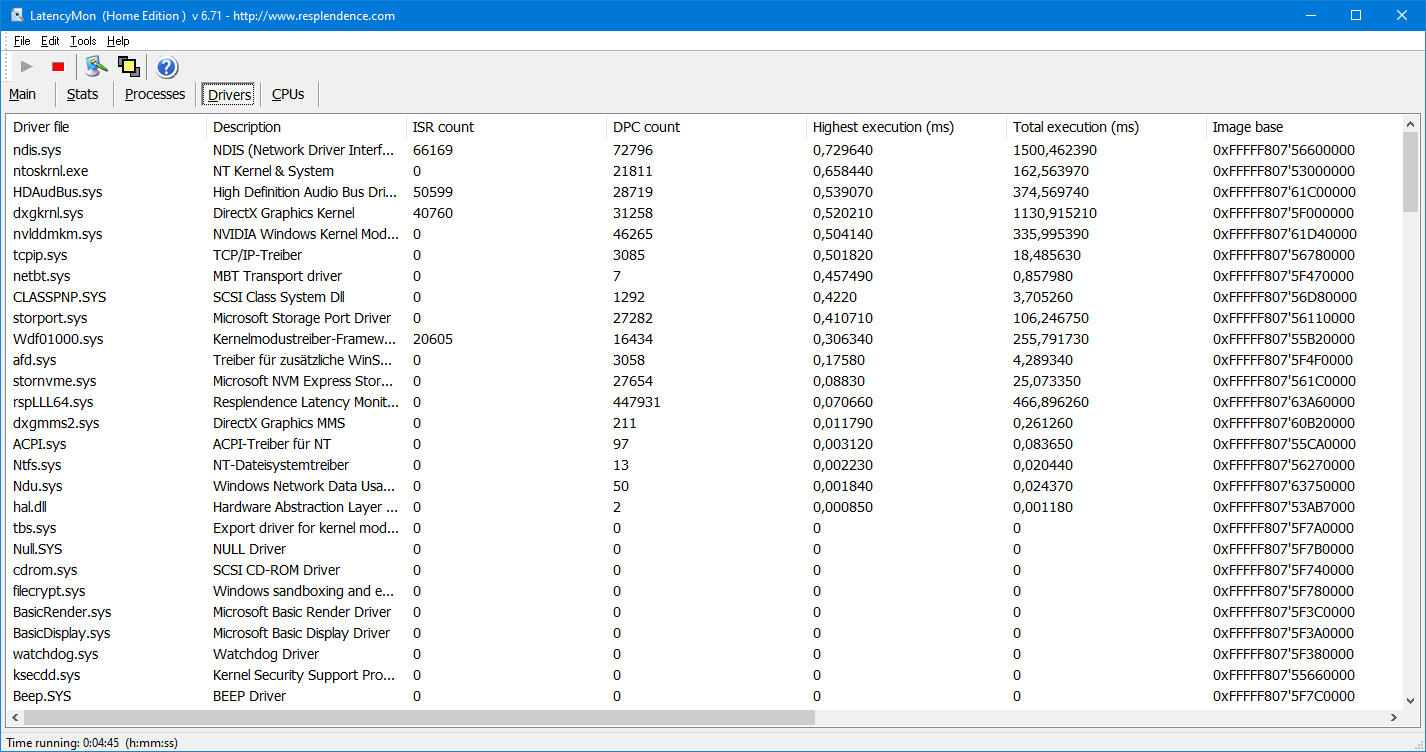Open the search/analyze magnifier toolbar icon
This screenshot has height=752, width=1426.
[96, 67]
